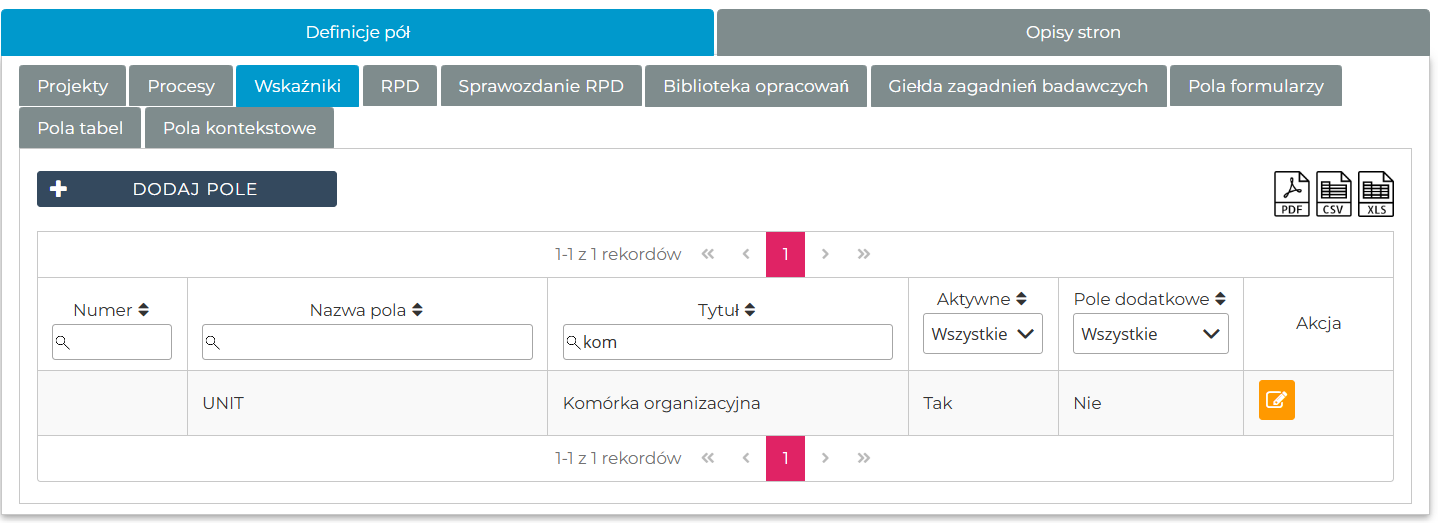The image size is (1438, 523).
Task: Jump to last page in bottom paginator
Action: coord(864,458)
